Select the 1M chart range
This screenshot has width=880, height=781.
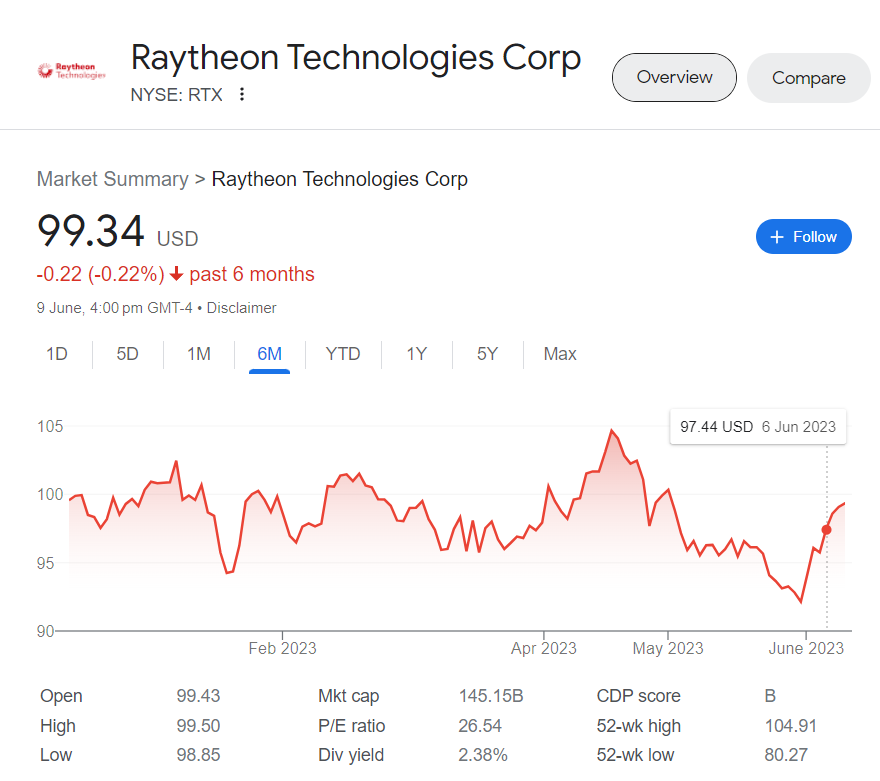pyautogui.click(x=199, y=354)
